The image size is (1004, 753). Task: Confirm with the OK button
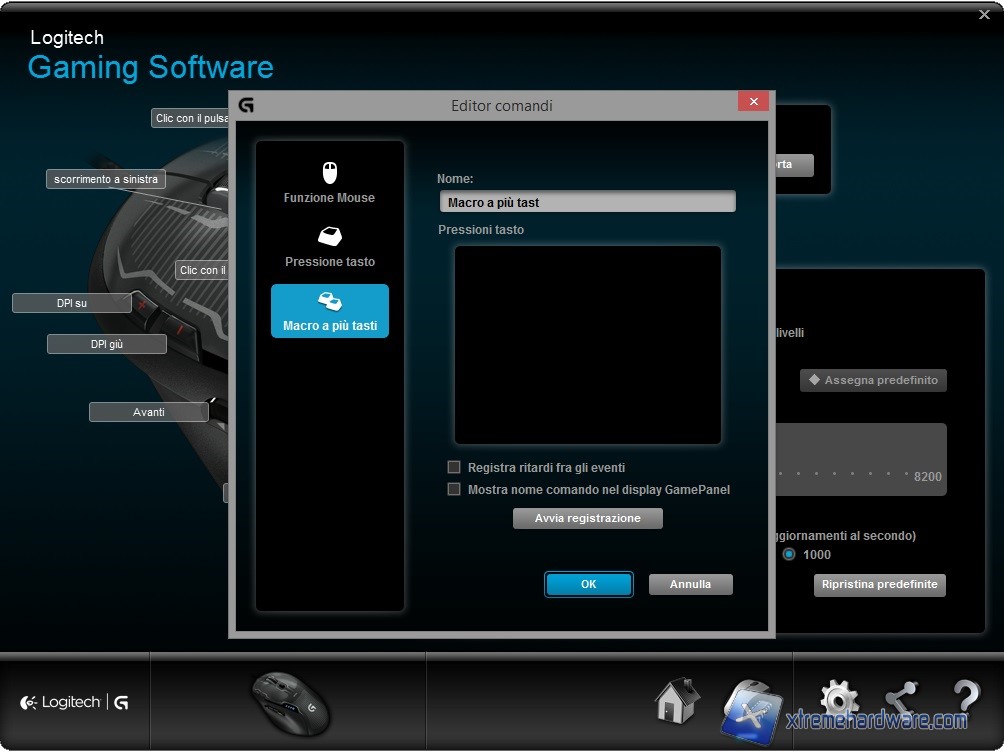point(588,584)
